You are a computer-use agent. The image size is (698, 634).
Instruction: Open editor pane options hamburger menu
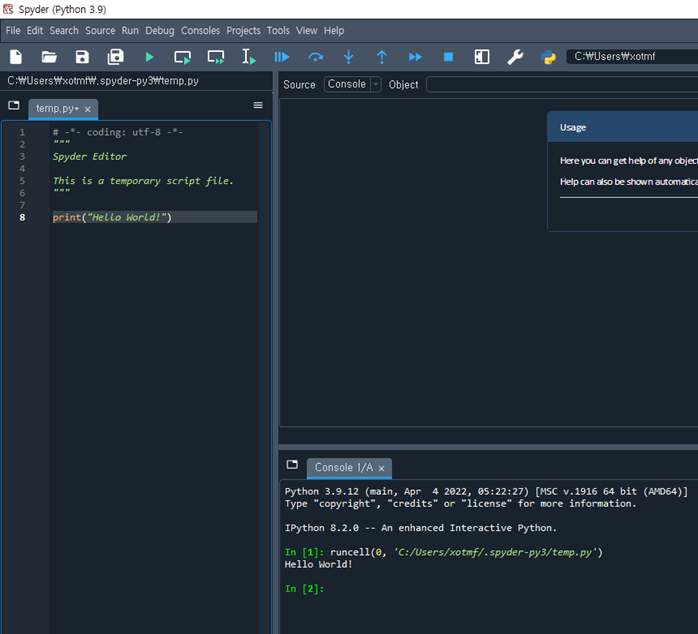click(x=258, y=105)
